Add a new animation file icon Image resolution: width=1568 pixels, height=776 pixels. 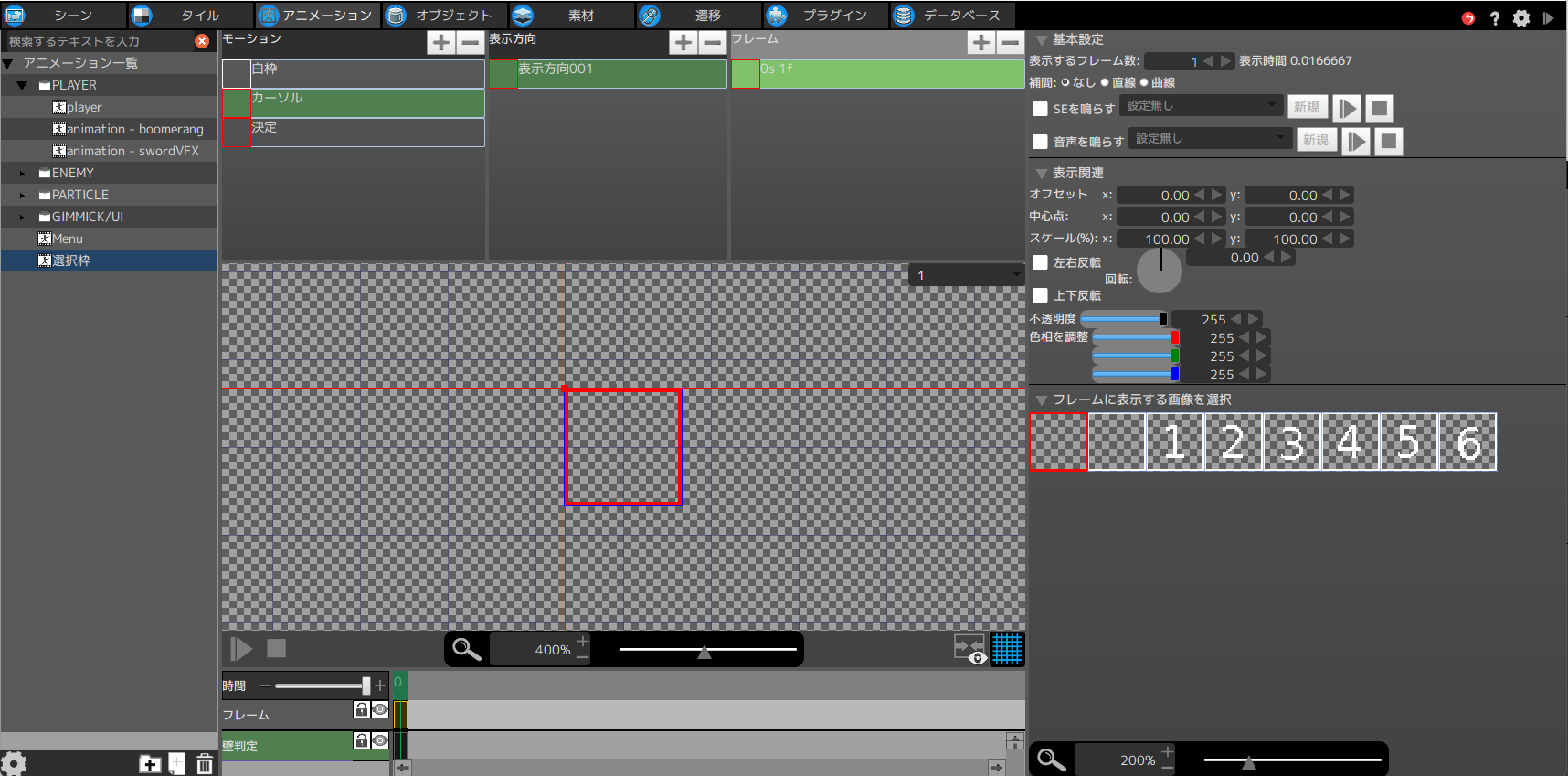tap(177, 764)
